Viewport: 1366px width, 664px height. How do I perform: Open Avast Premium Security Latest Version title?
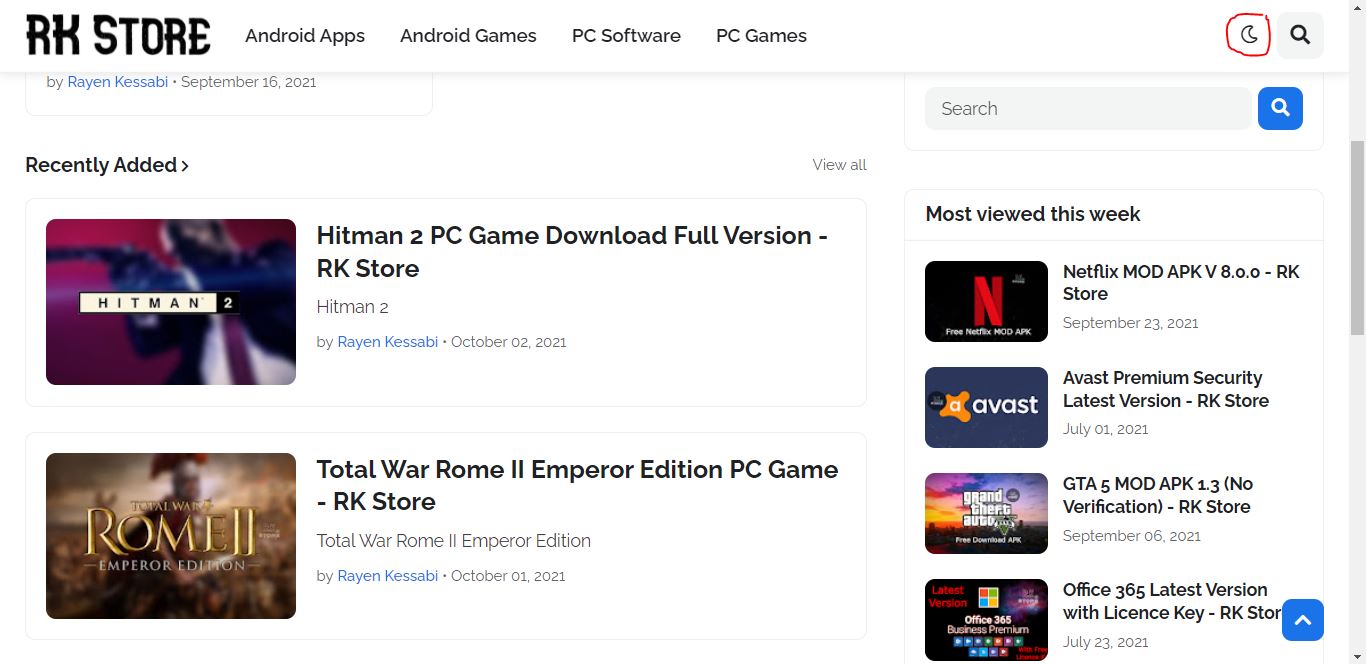point(1166,389)
